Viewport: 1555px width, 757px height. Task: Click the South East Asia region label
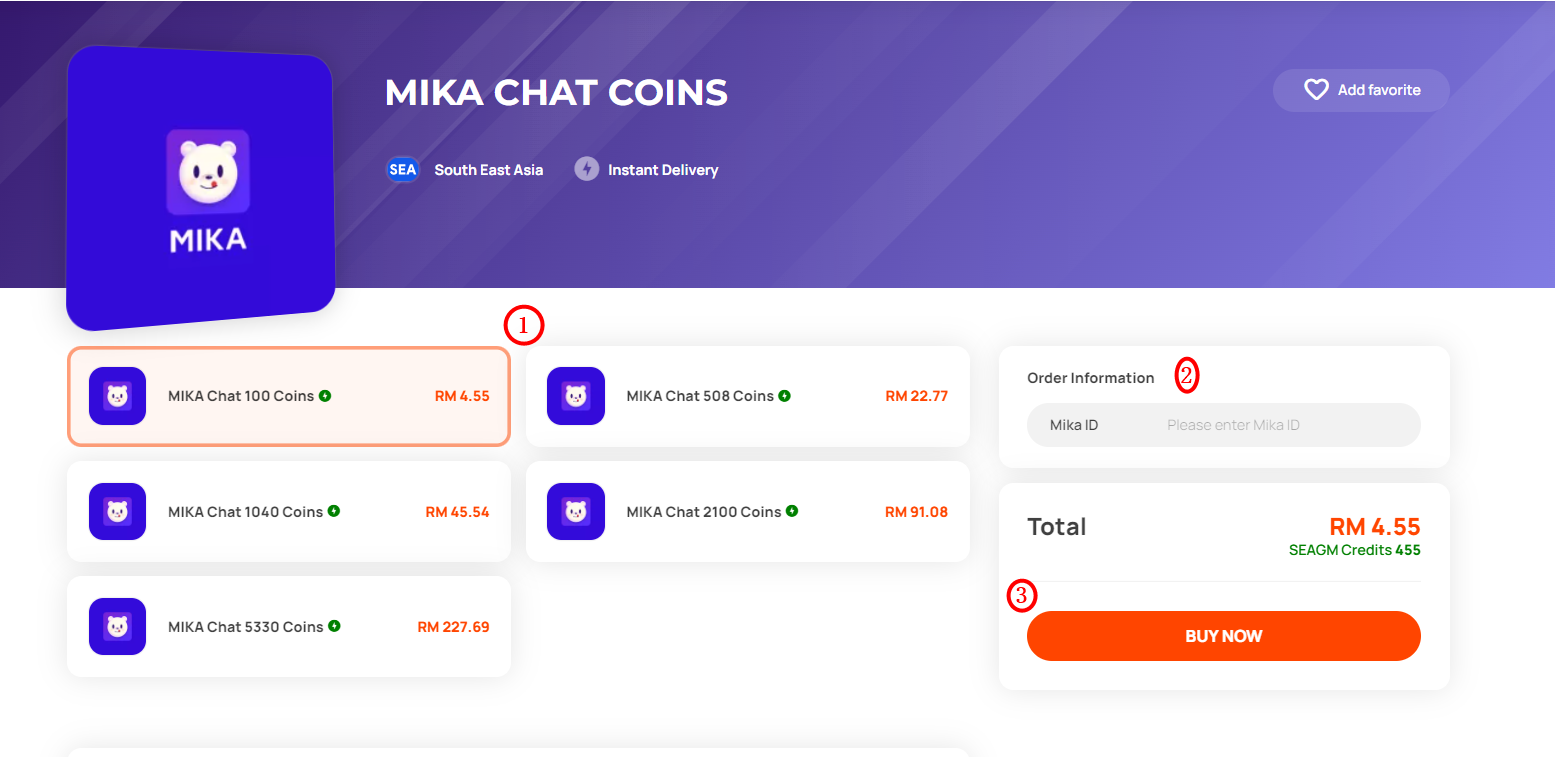point(489,170)
